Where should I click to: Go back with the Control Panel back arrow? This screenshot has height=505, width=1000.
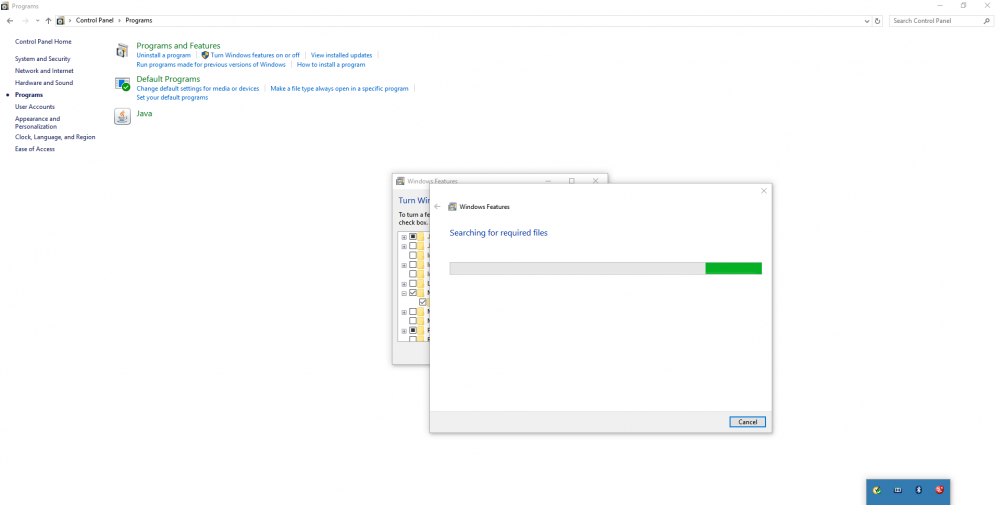(10, 20)
